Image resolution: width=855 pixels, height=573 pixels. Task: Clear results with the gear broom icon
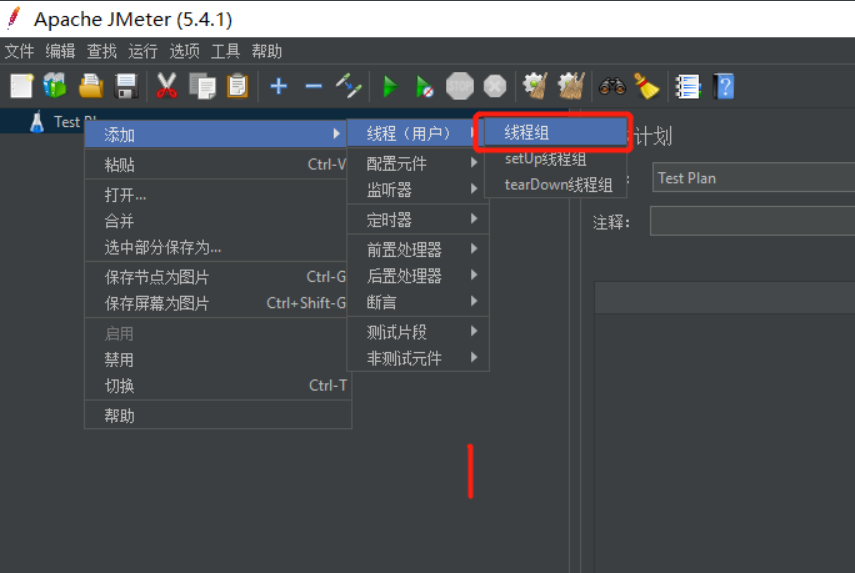[535, 86]
